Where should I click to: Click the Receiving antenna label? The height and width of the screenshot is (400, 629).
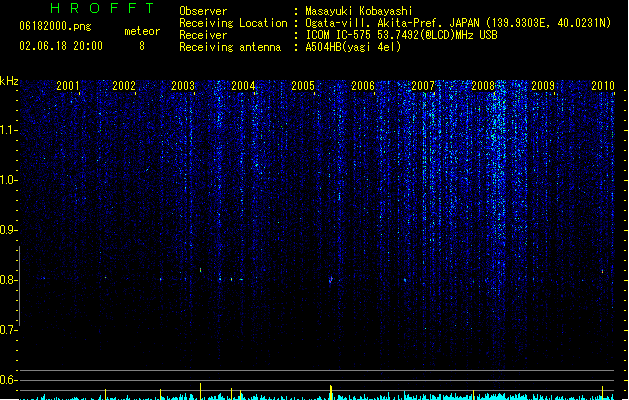[230, 47]
